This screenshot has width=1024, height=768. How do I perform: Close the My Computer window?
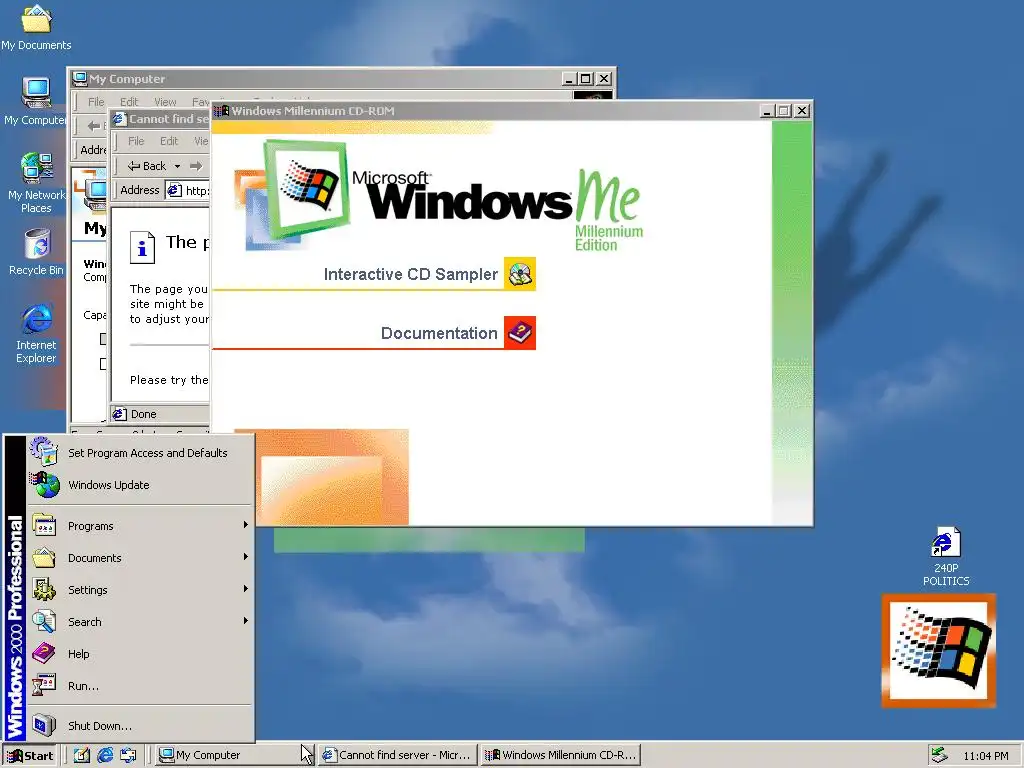[604, 79]
